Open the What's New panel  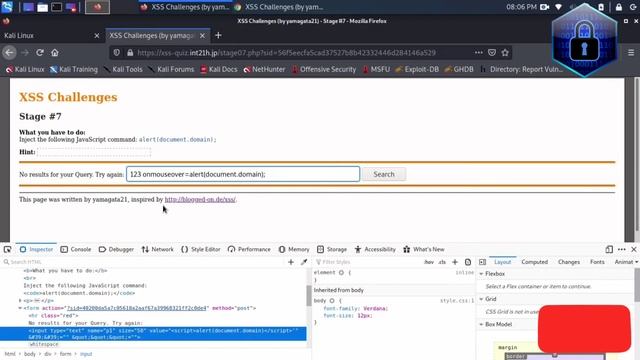pos(424,249)
